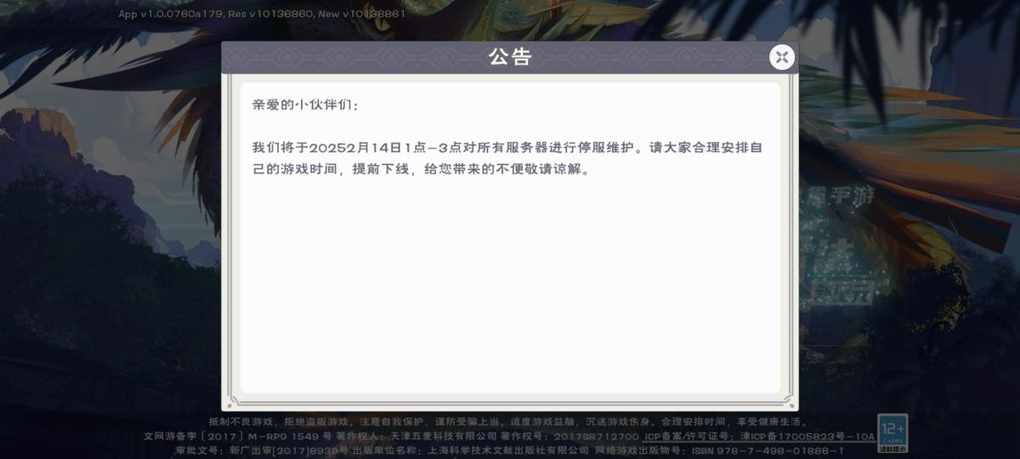The image size is (1020, 459).
Task: Open the ICP备案/许可证号 link
Action: click(x=759, y=437)
